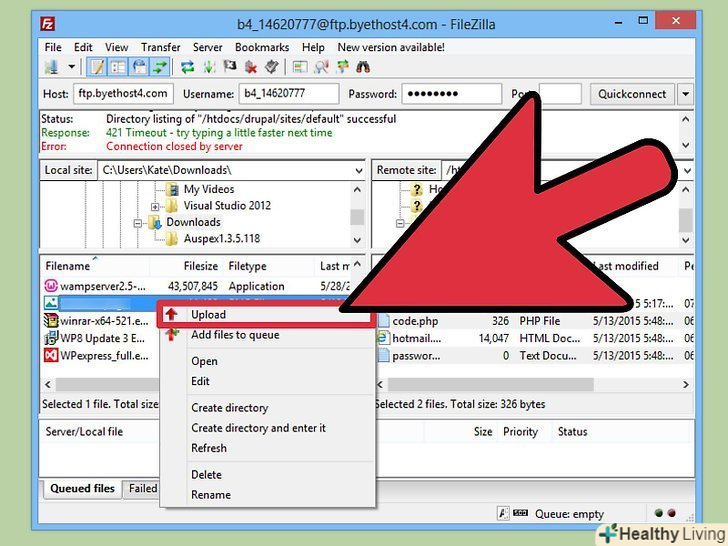728x546 pixels.
Task: Open the Site Manager icon
Action: pyautogui.click(x=52, y=67)
